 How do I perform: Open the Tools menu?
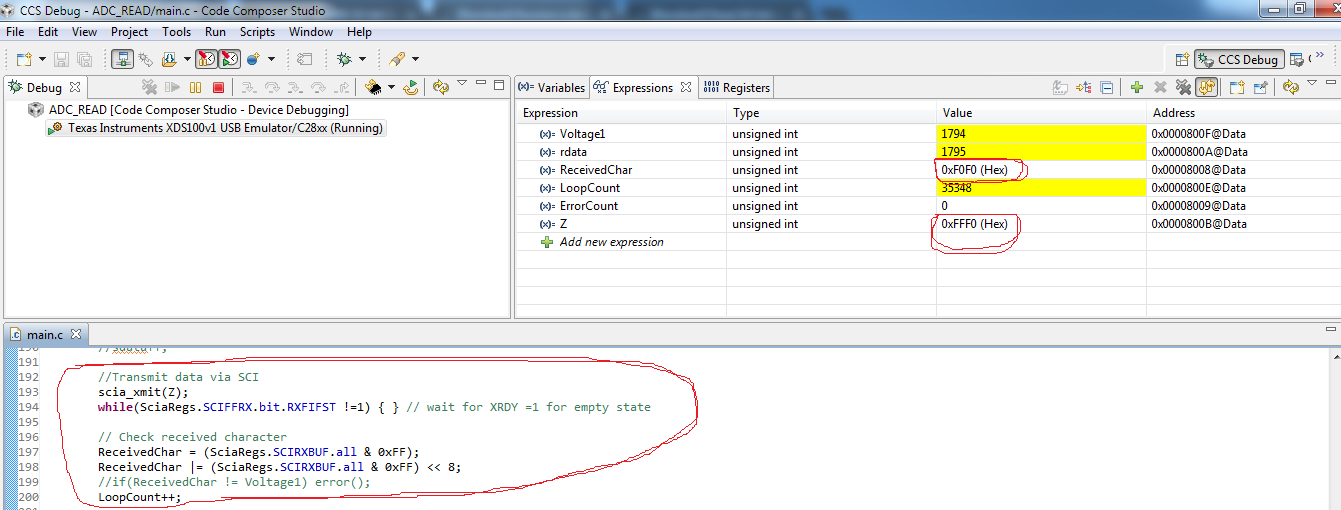tap(176, 31)
